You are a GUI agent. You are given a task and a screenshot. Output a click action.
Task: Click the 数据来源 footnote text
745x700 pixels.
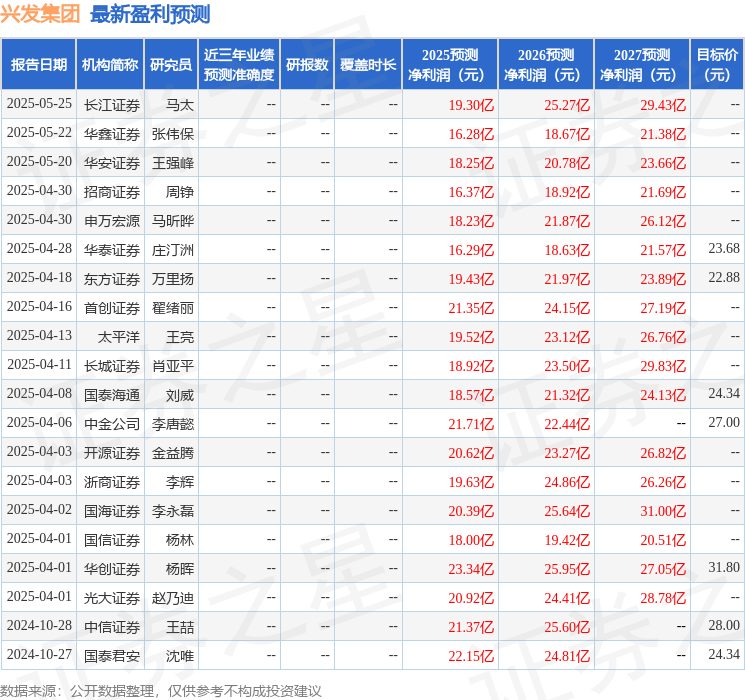(161, 690)
